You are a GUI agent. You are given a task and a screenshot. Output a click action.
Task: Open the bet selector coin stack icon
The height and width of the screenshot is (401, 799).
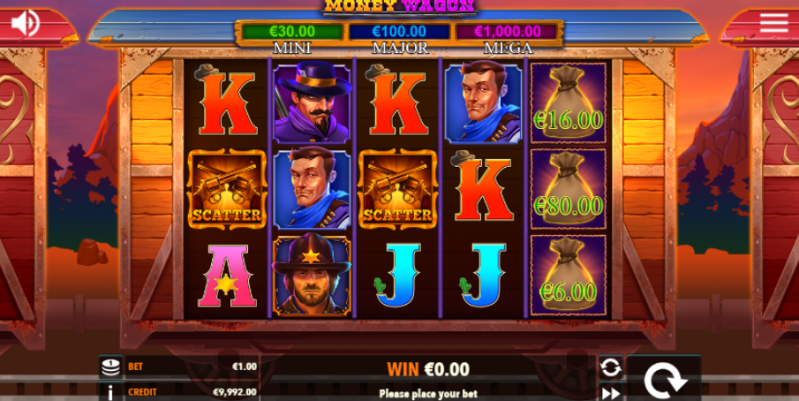111,367
